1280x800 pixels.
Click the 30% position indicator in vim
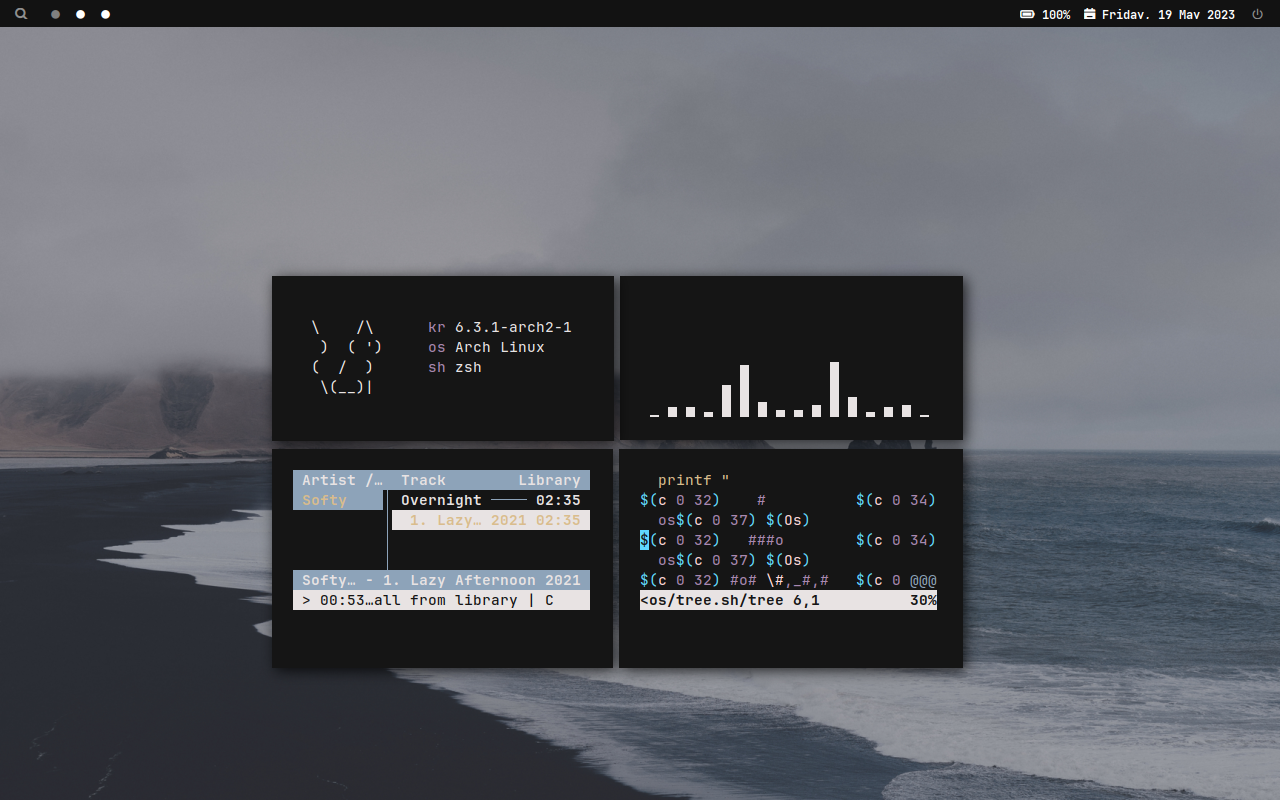pyautogui.click(x=923, y=600)
